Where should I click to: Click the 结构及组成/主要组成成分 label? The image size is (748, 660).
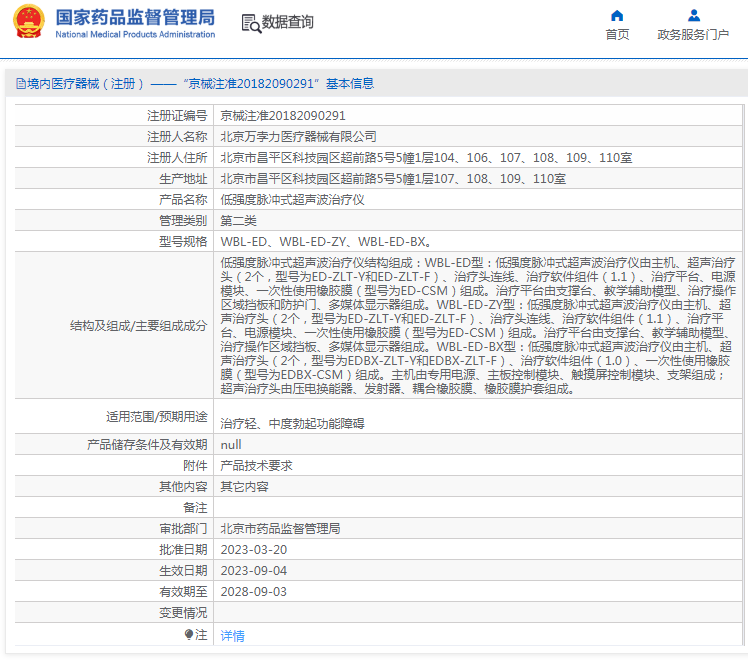point(139,326)
